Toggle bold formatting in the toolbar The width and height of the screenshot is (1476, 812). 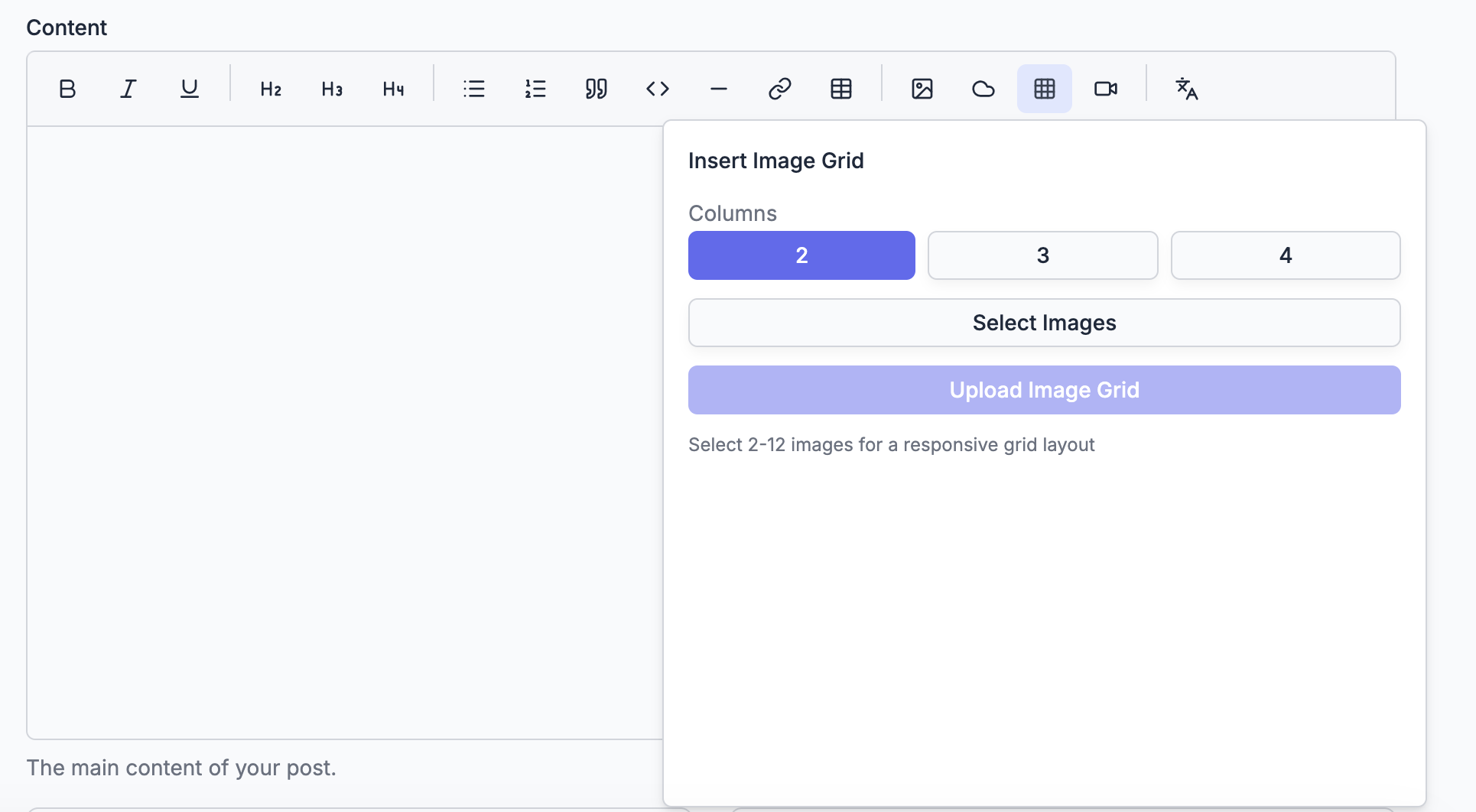tap(67, 89)
